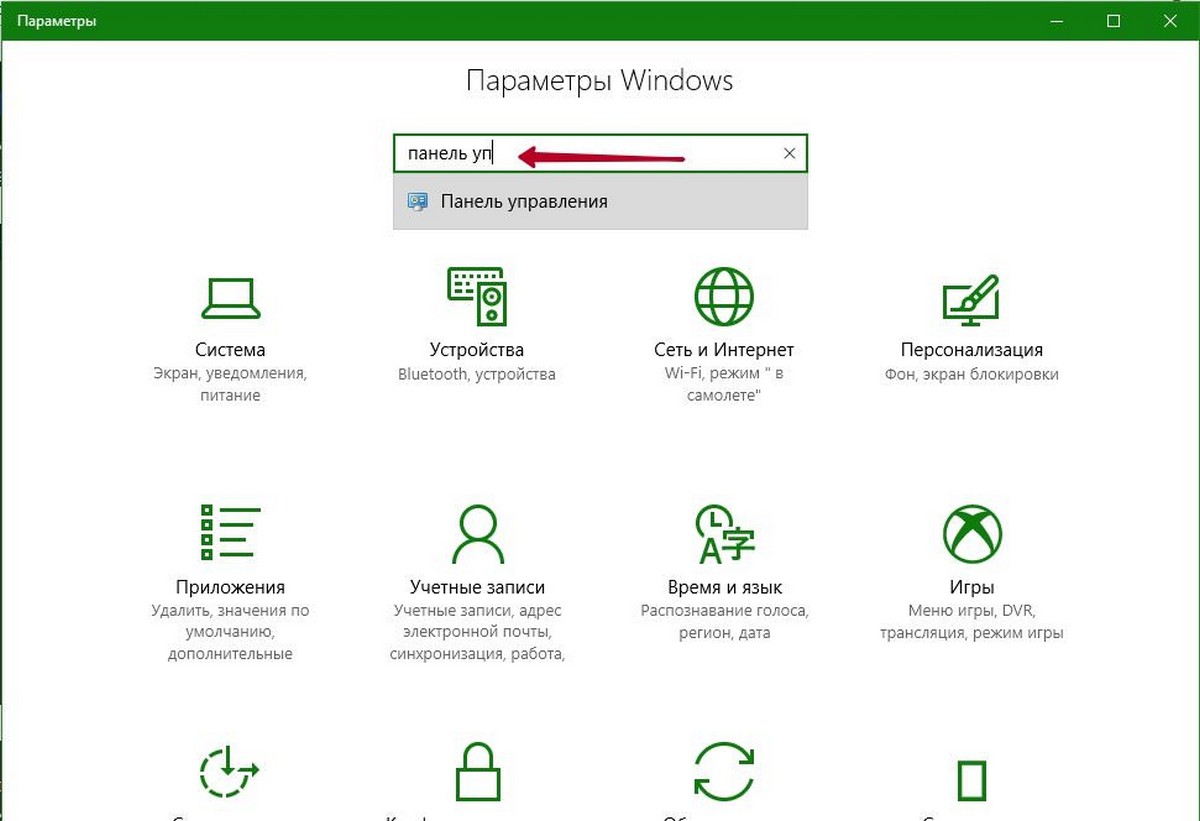Viewport: 1200px width, 821px height.
Task: Click the Система label
Action: point(230,350)
